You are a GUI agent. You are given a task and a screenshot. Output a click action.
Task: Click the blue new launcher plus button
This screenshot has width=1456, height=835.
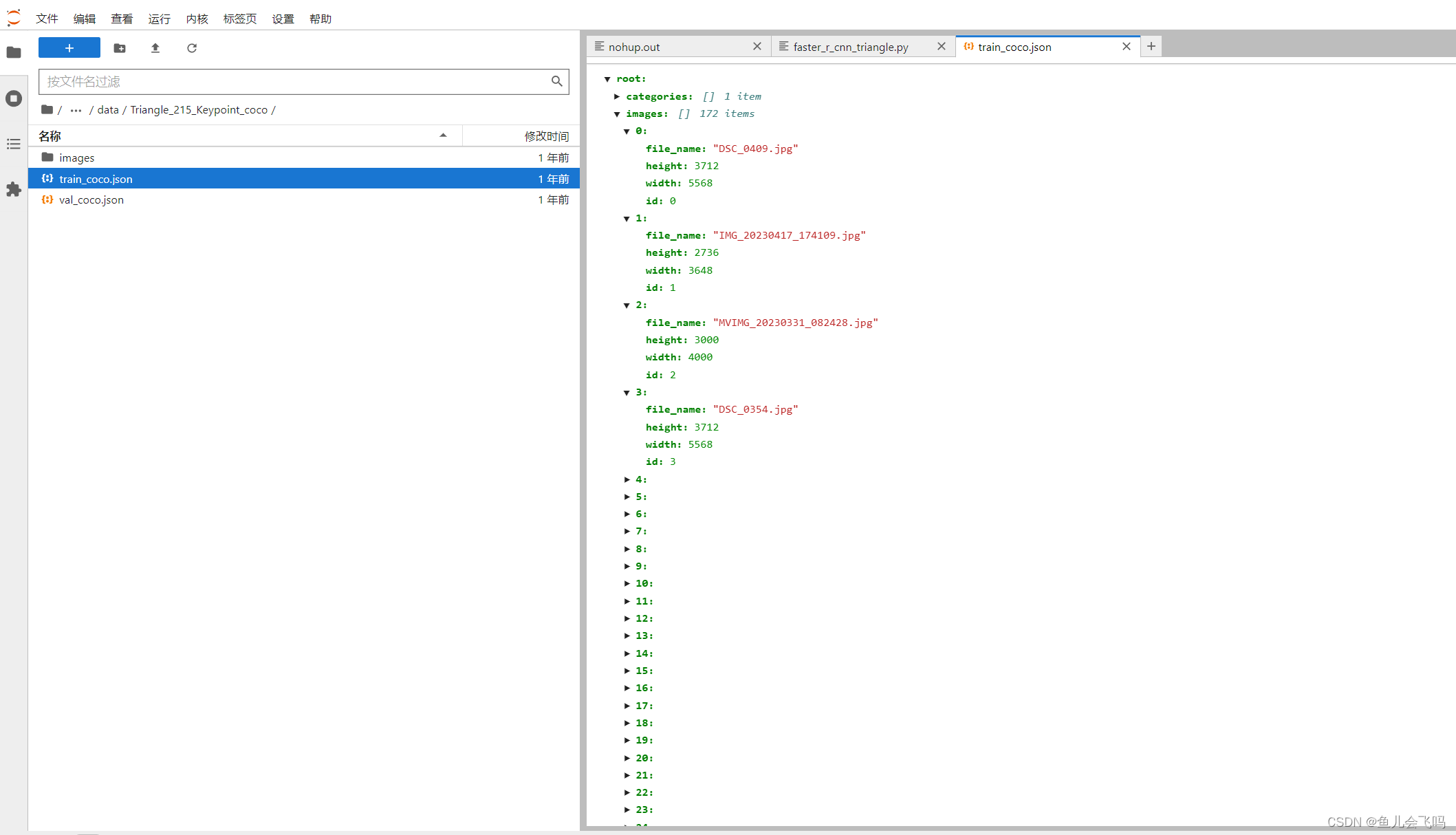(69, 47)
